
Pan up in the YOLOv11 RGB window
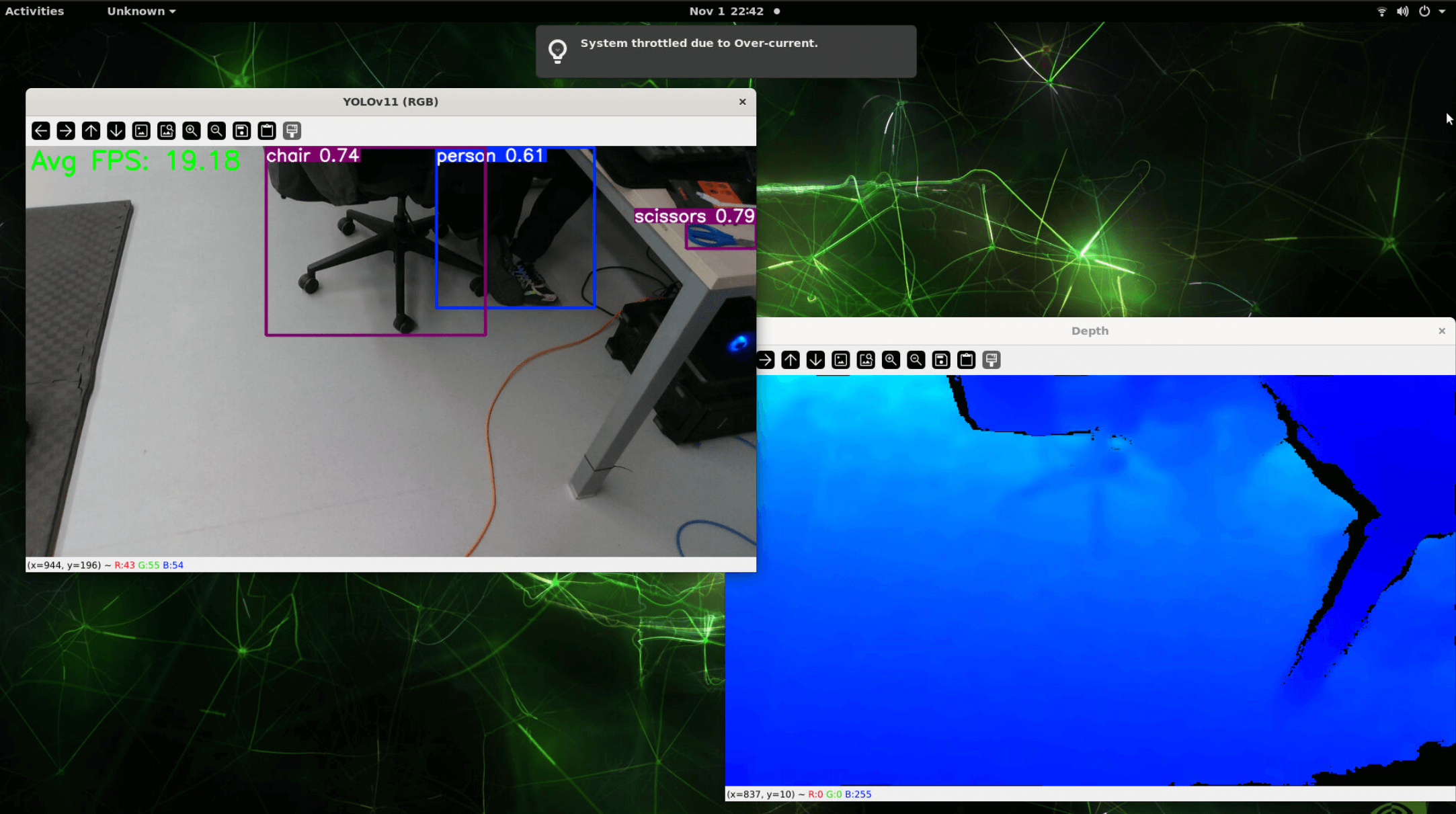pos(91,130)
